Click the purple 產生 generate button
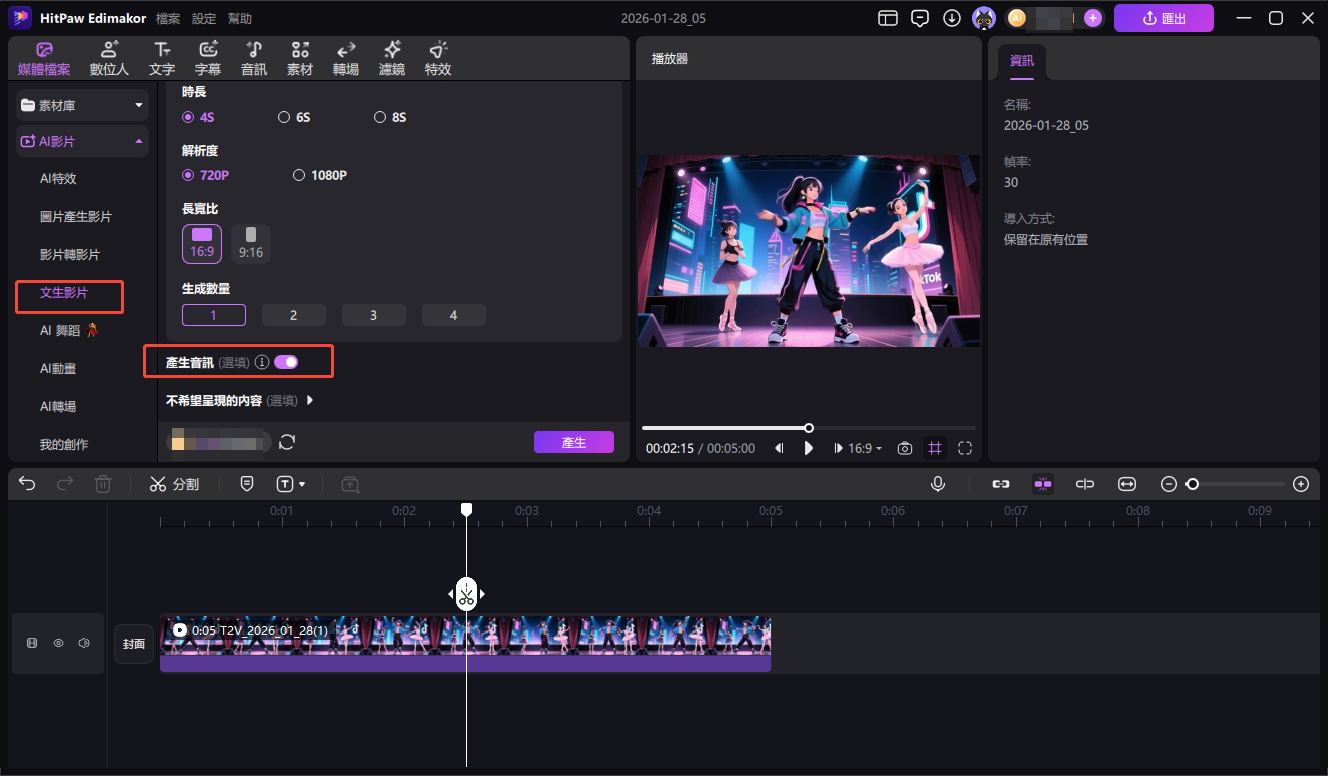The width and height of the screenshot is (1328, 776). coord(573,442)
